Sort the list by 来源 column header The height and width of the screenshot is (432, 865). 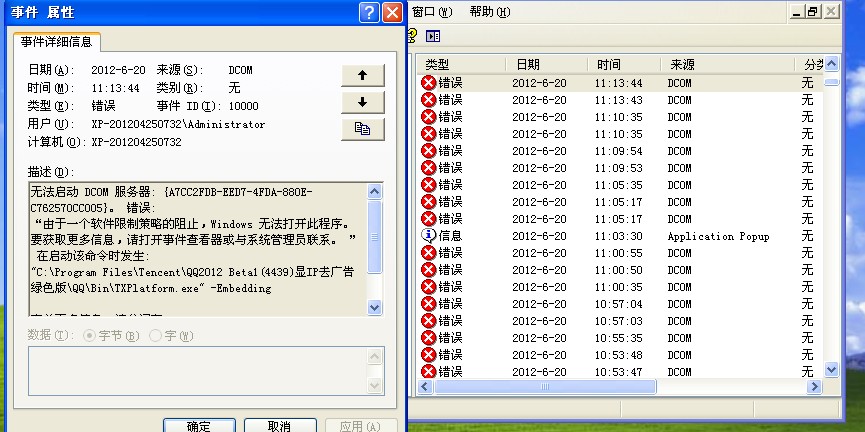pyautogui.click(x=727, y=65)
